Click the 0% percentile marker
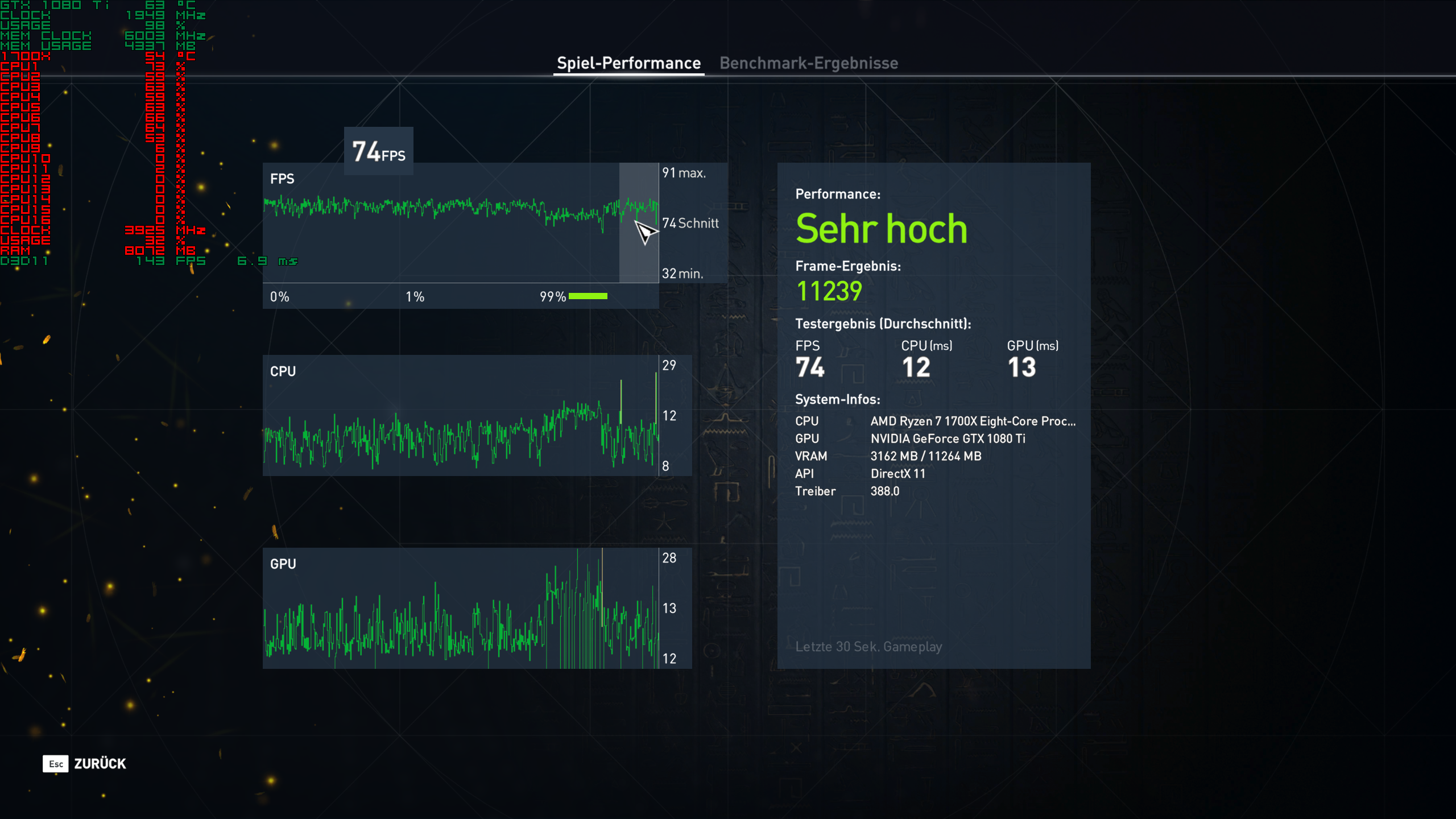1456x819 pixels. [279, 296]
